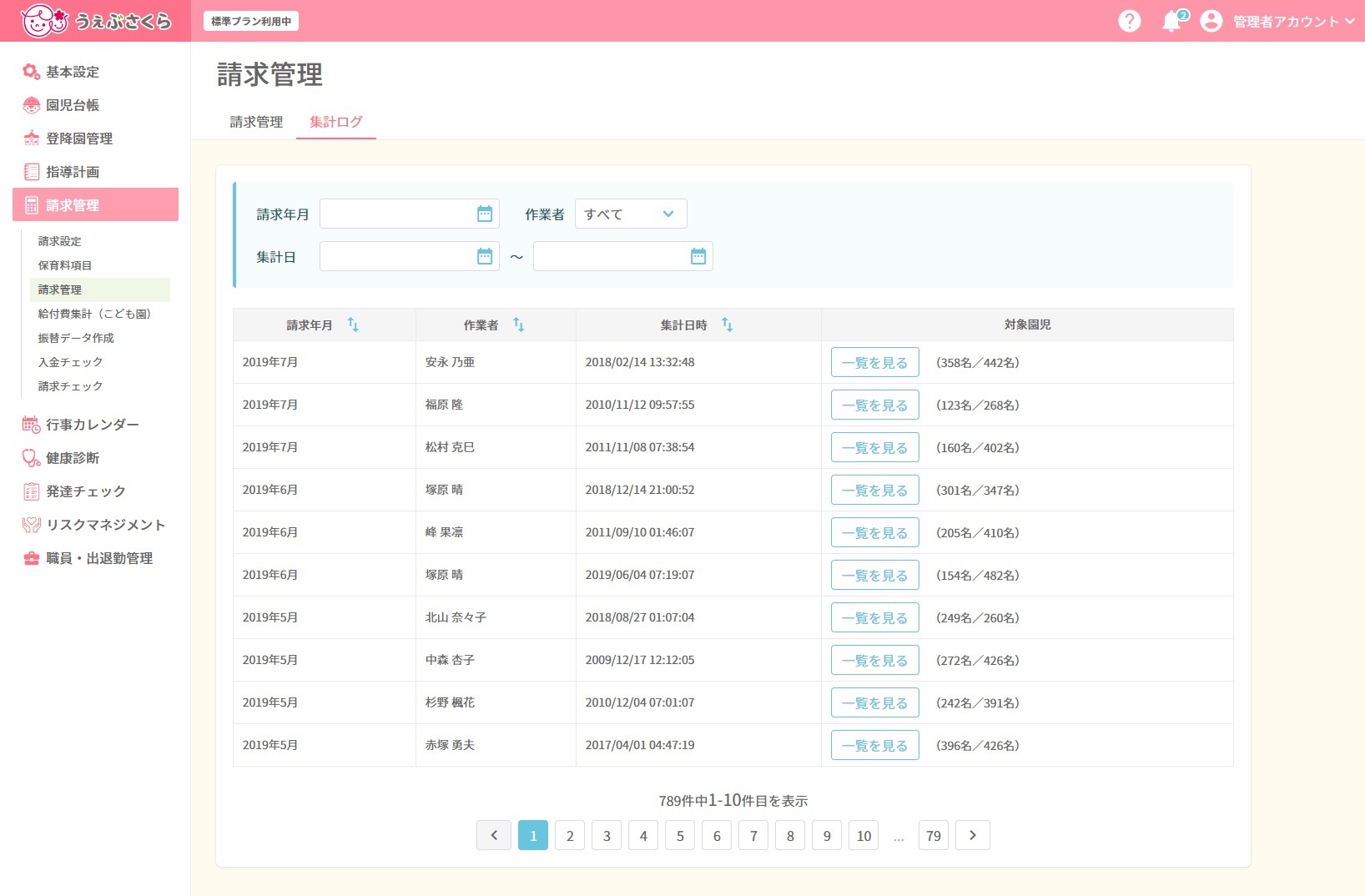Open 園児台帳 child icon in sidebar
1365x896 pixels.
pyautogui.click(x=32, y=105)
